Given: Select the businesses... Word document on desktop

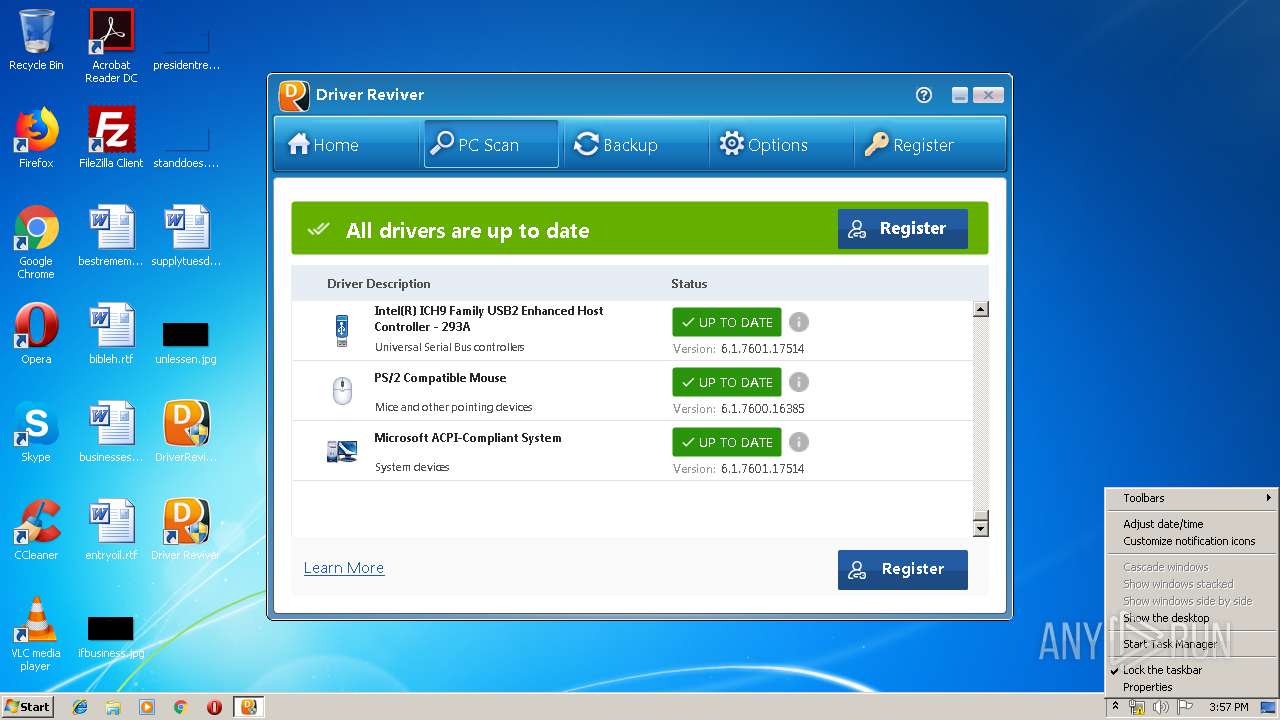Looking at the screenshot, I should coord(111,432).
